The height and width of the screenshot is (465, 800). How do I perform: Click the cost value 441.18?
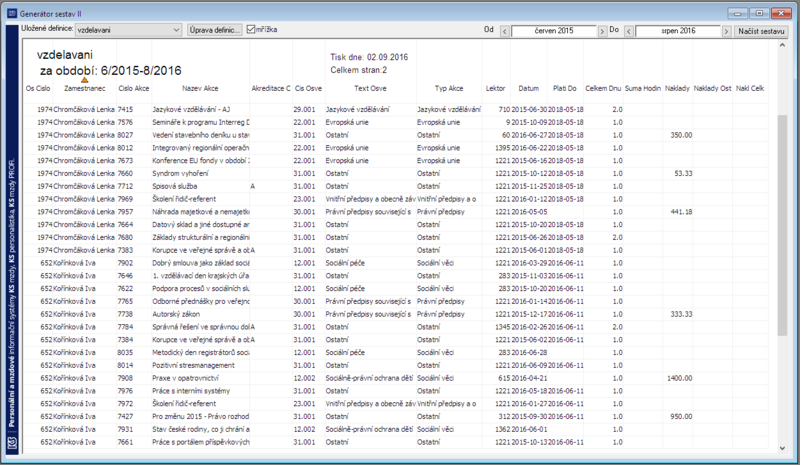coord(681,212)
